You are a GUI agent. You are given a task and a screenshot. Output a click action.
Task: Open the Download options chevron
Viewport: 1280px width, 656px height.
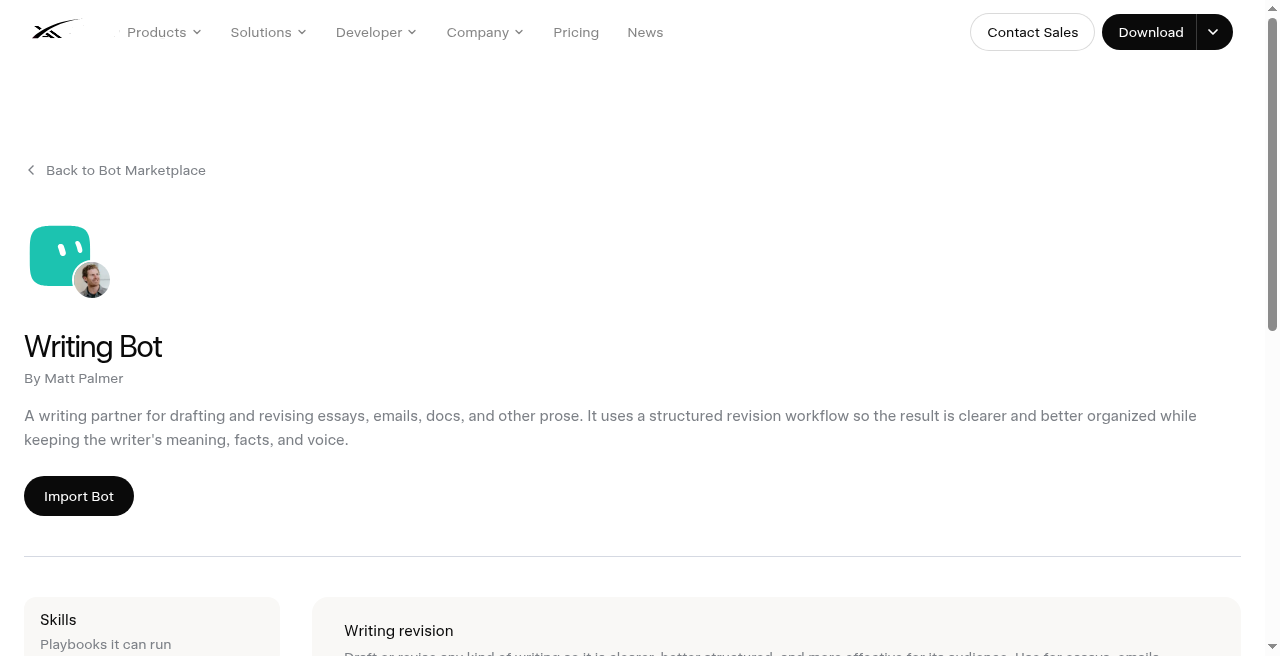tap(1214, 32)
